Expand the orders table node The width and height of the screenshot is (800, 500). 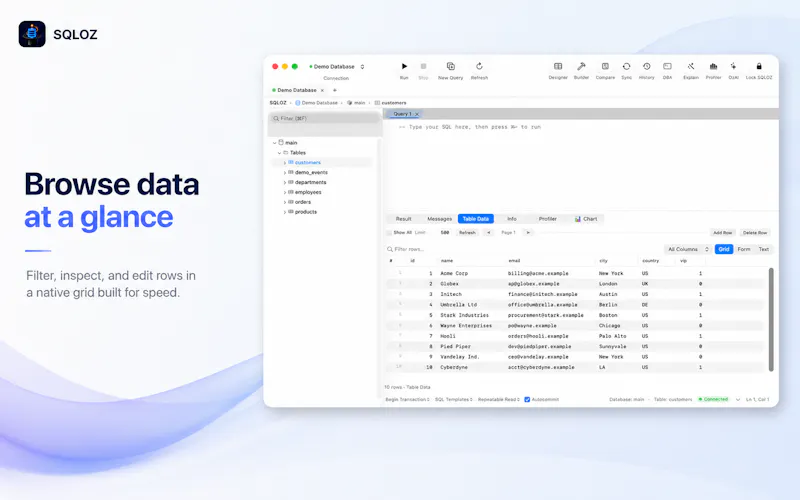tap(285, 202)
